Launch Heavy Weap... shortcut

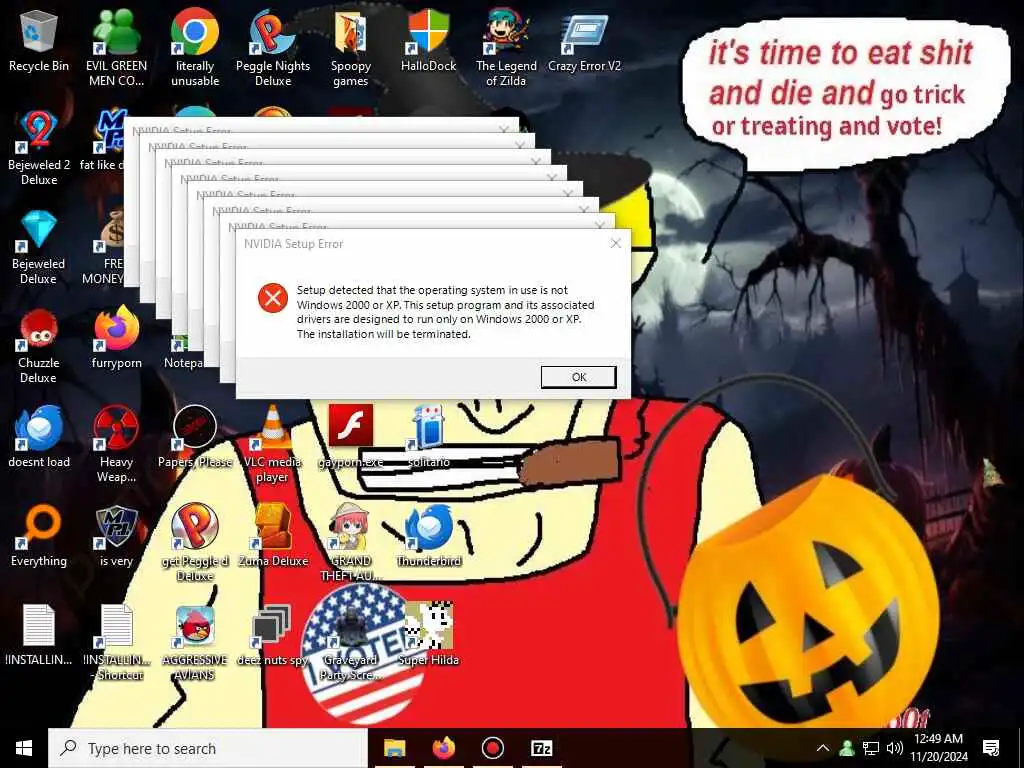(x=116, y=444)
